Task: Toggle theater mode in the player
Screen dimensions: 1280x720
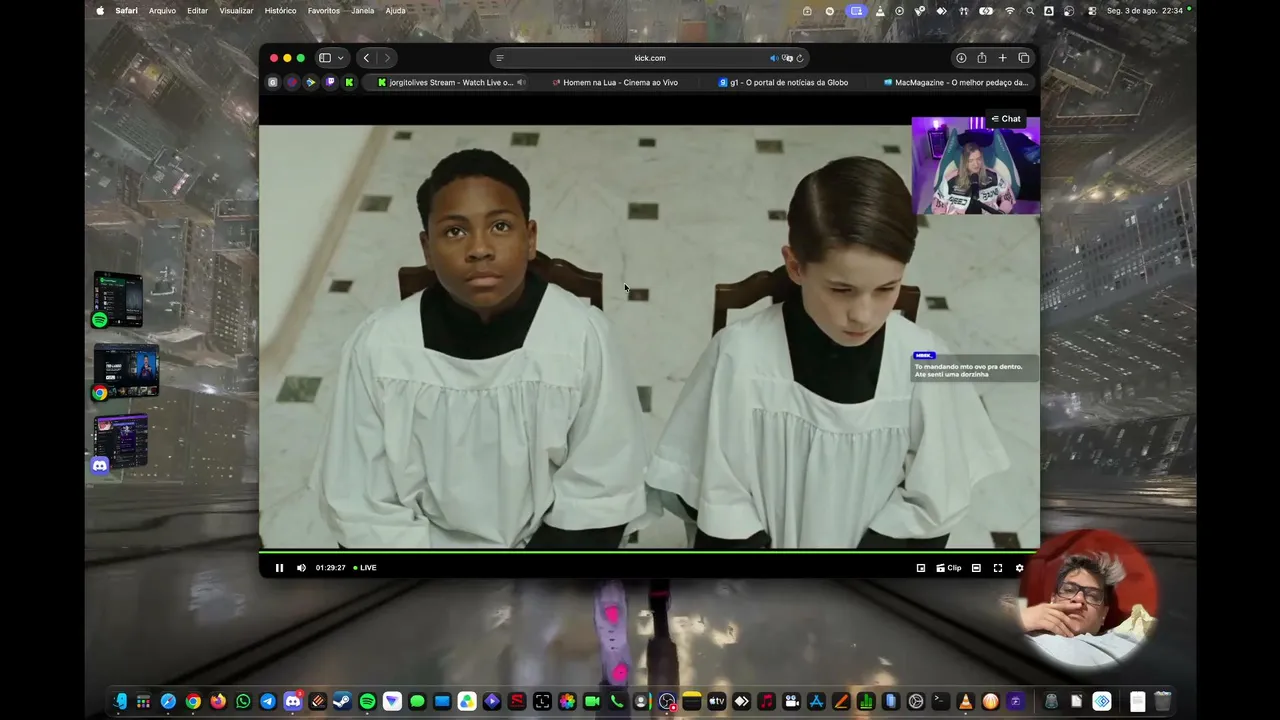Action: pos(976,568)
